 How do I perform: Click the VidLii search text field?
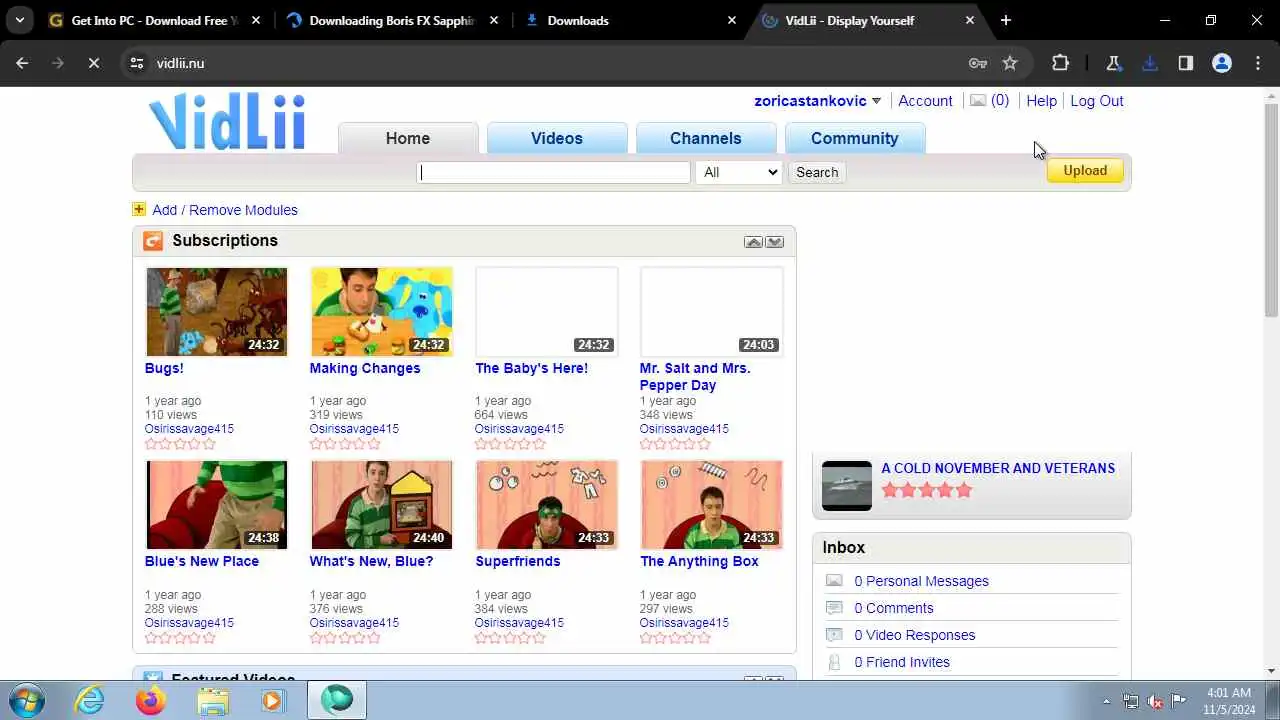[x=554, y=172]
